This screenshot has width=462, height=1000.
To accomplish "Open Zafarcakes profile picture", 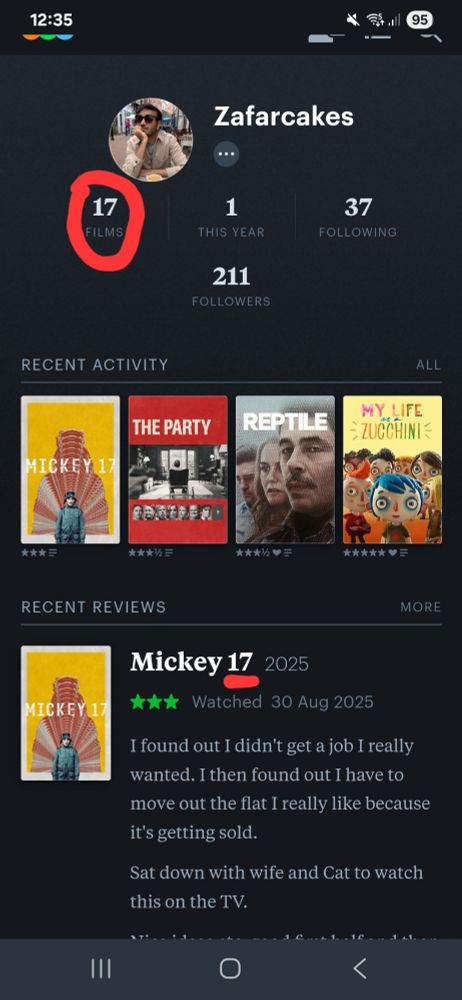I will (151, 140).
